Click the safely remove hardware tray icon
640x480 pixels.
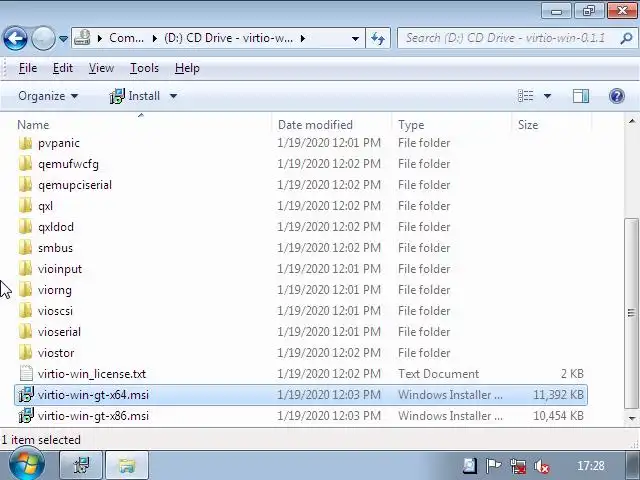469,466
